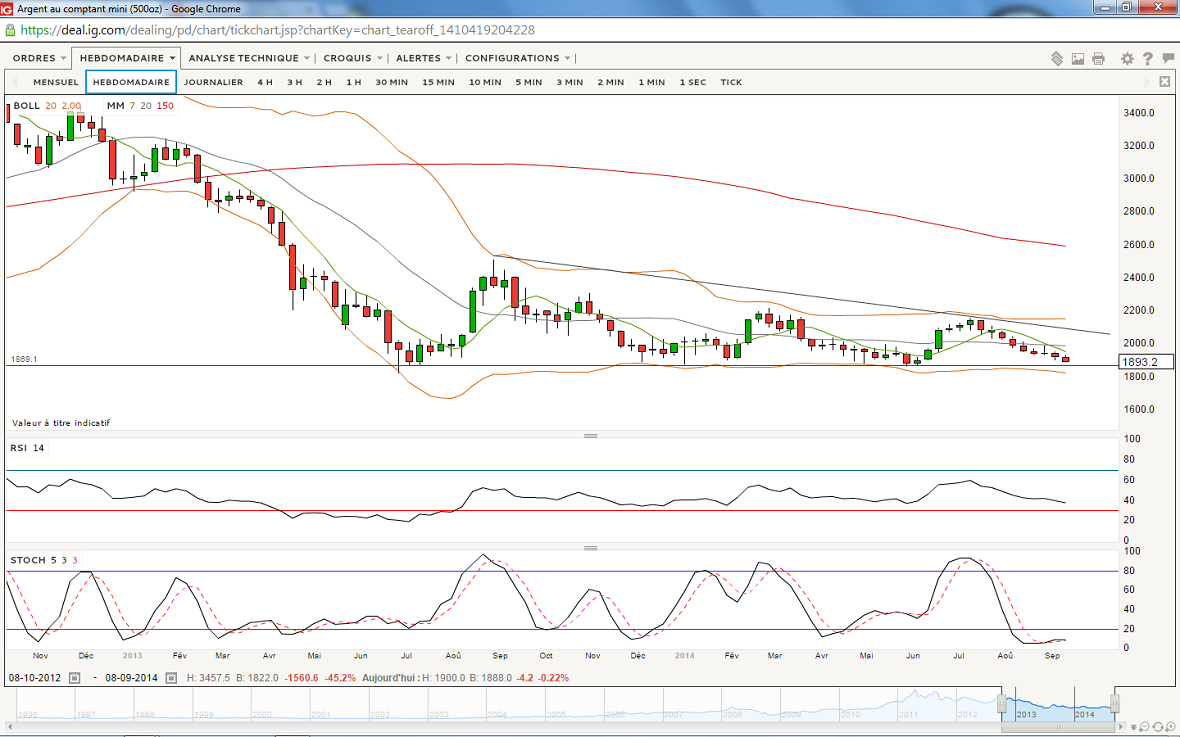1180x737 pixels.
Task: Save chart as image
Action: (x=1078, y=59)
